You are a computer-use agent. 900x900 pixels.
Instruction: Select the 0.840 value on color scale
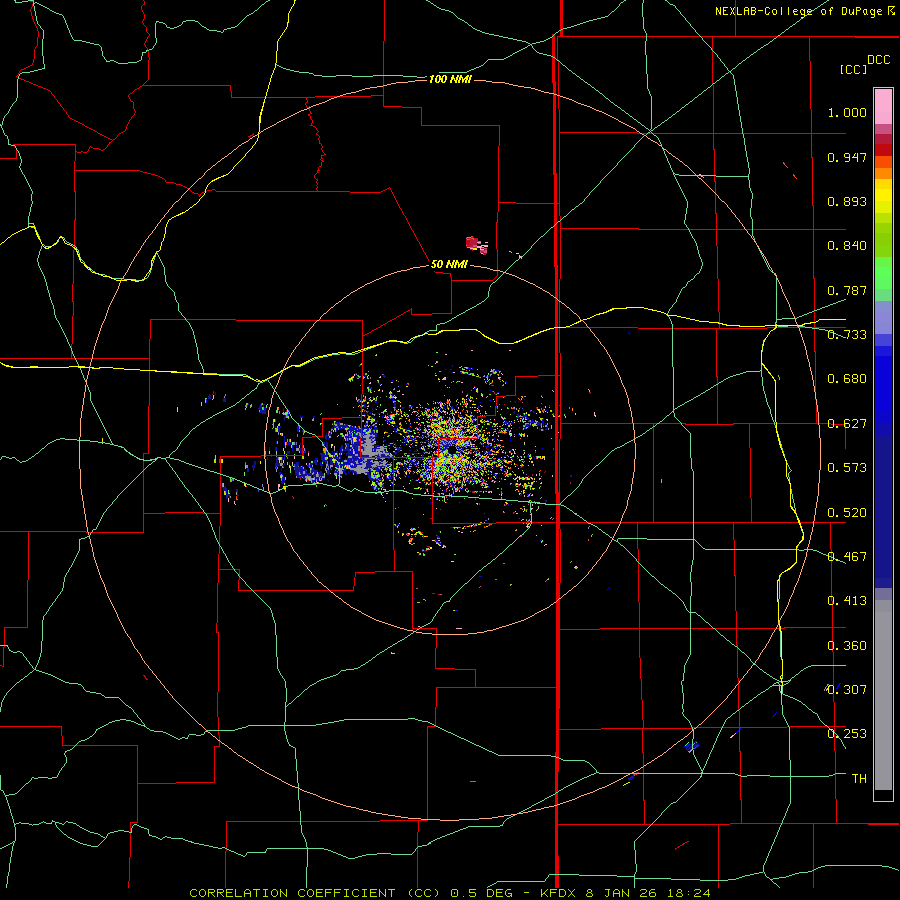click(x=847, y=246)
